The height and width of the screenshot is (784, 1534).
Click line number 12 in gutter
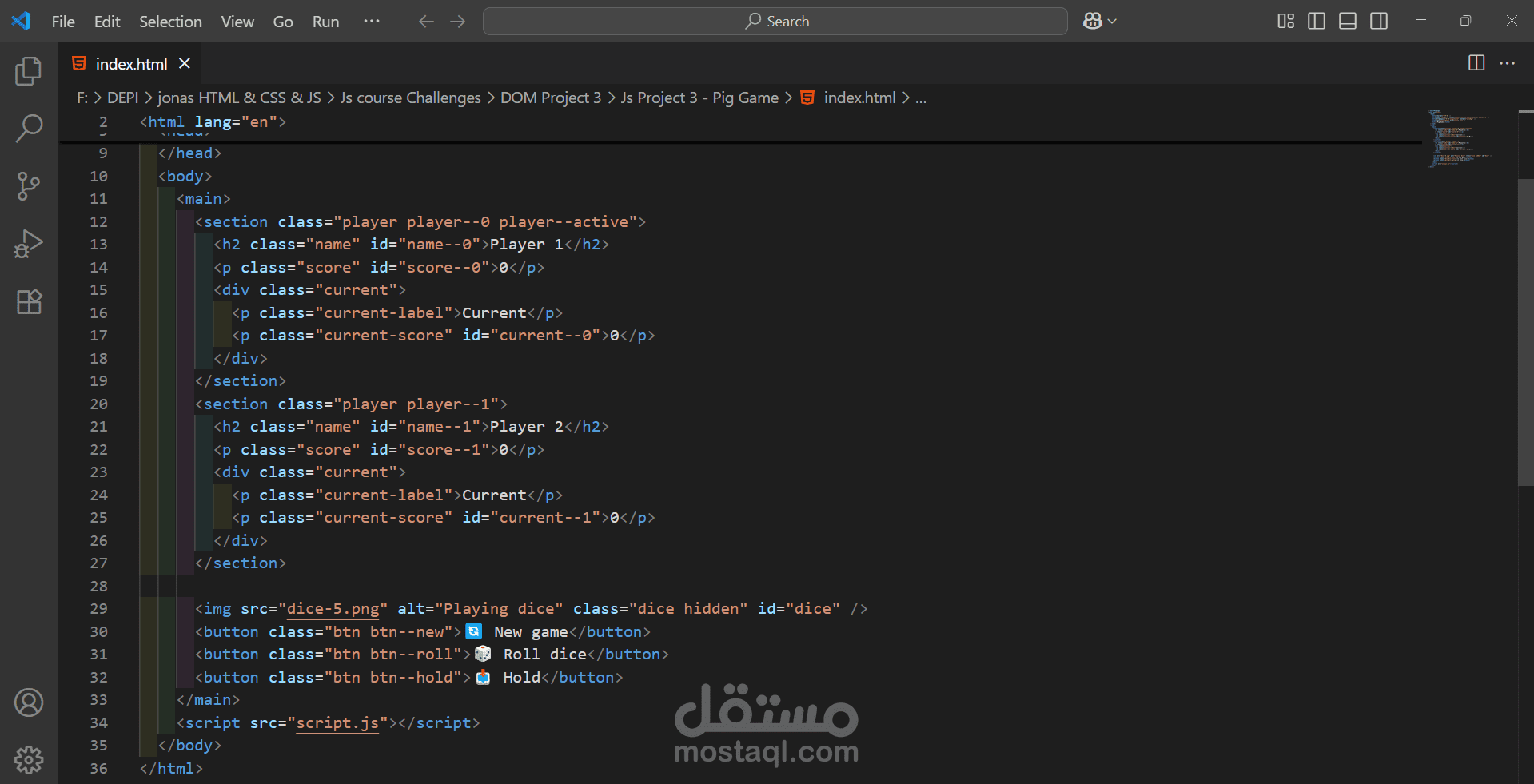tap(98, 221)
